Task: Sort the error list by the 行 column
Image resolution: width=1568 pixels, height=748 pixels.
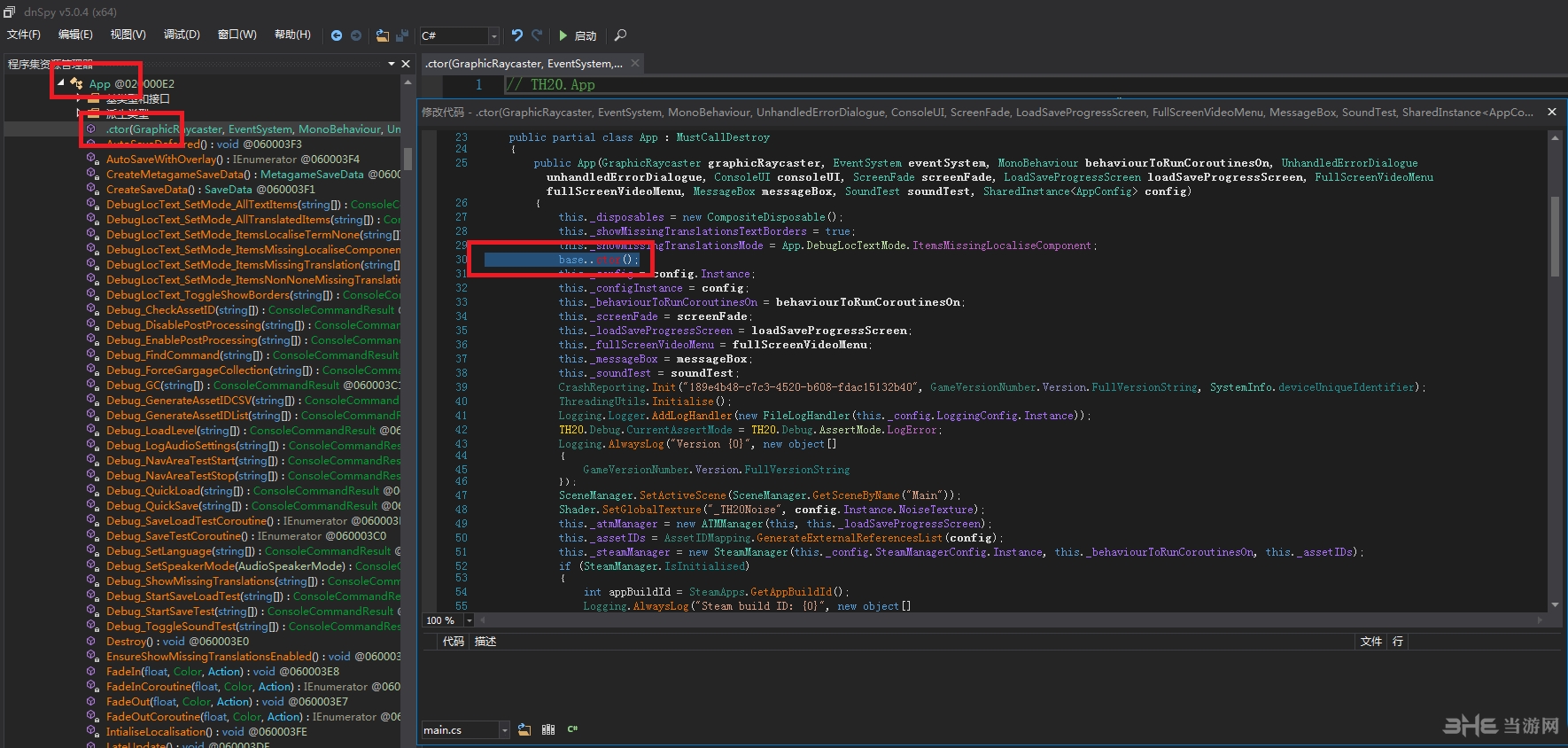Action: pos(1398,641)
